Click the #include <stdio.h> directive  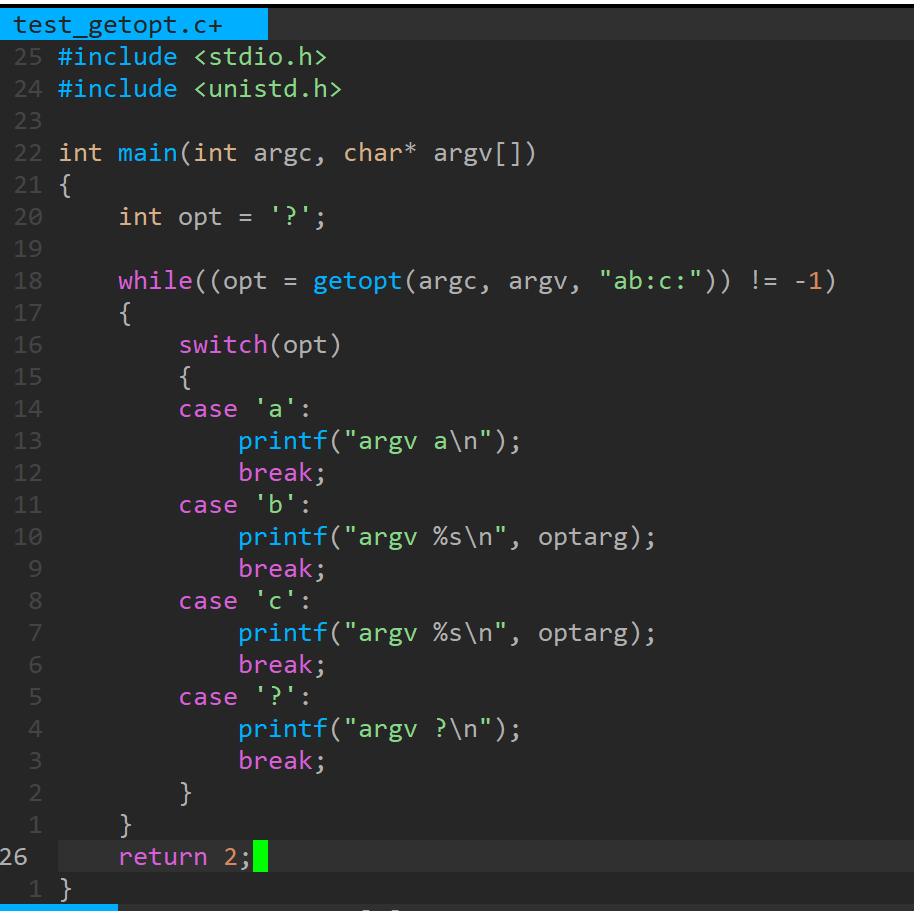(192, 56)
